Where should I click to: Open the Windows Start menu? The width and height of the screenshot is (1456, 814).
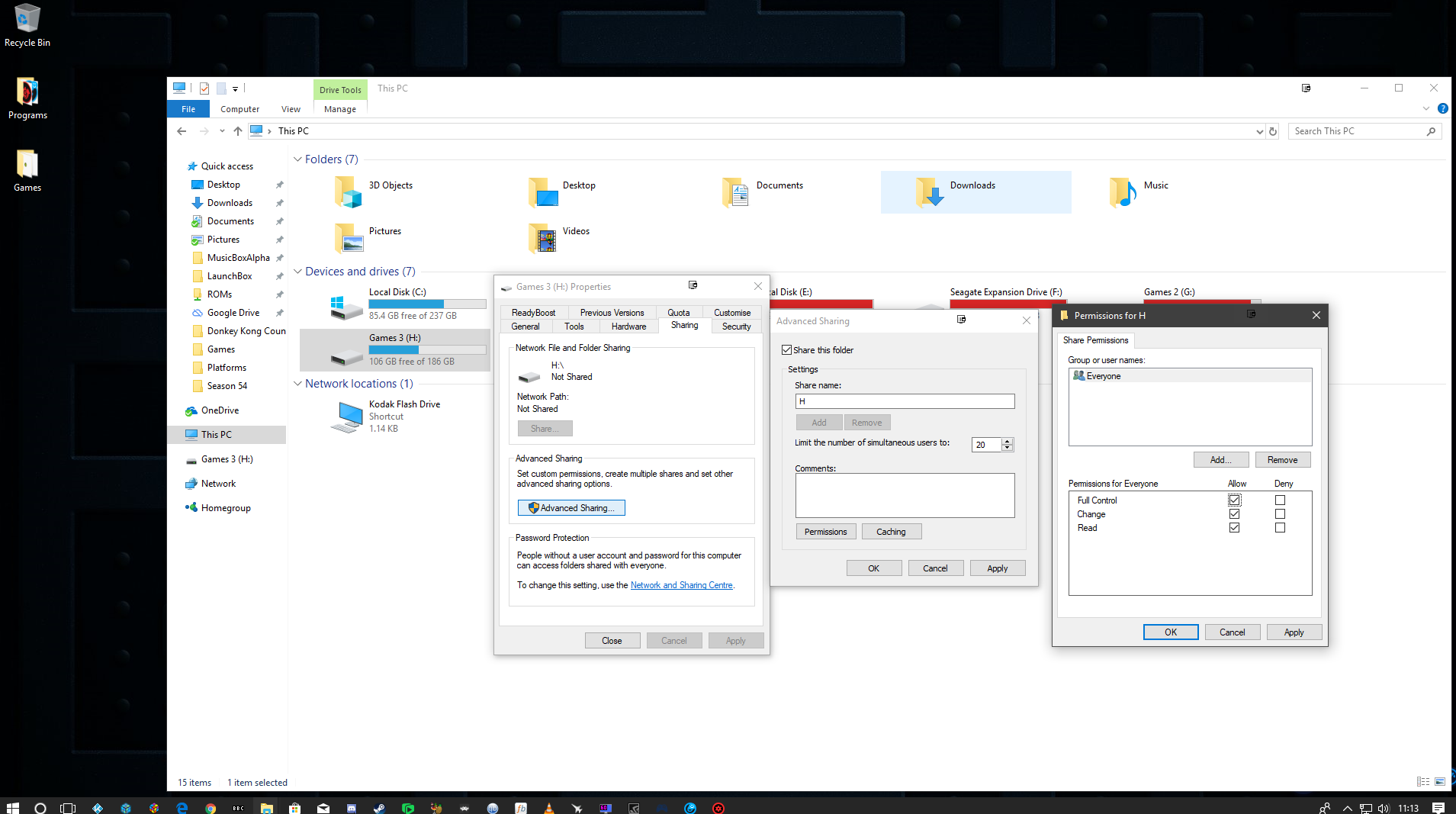(x=13, y=807)
